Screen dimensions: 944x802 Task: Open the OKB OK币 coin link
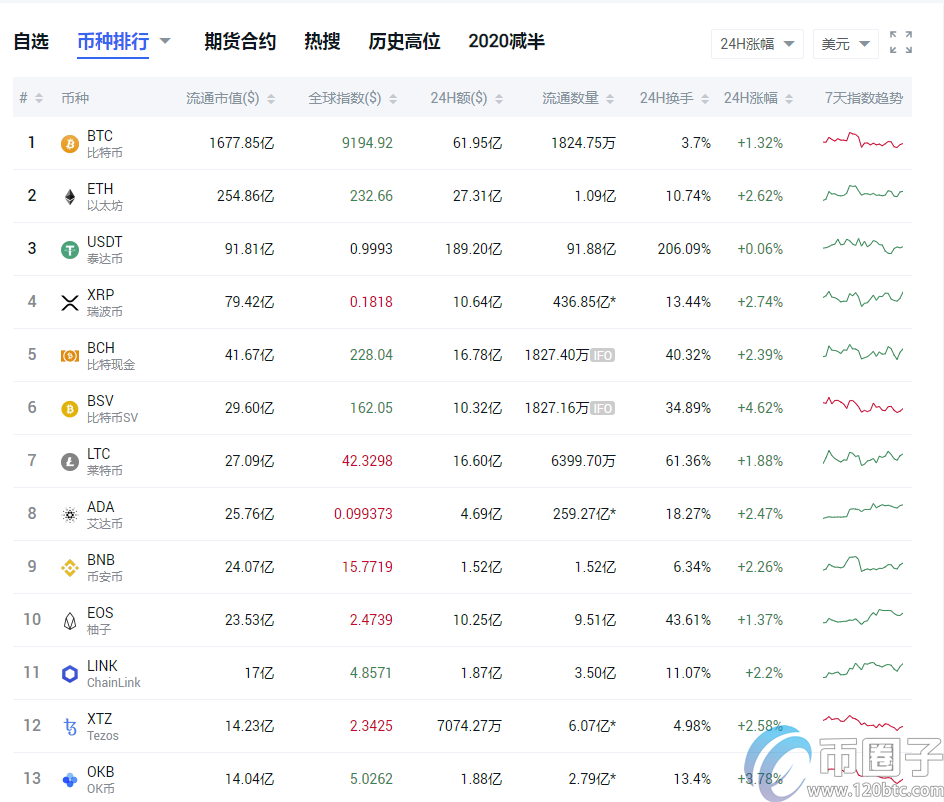(x=101, y=780)
